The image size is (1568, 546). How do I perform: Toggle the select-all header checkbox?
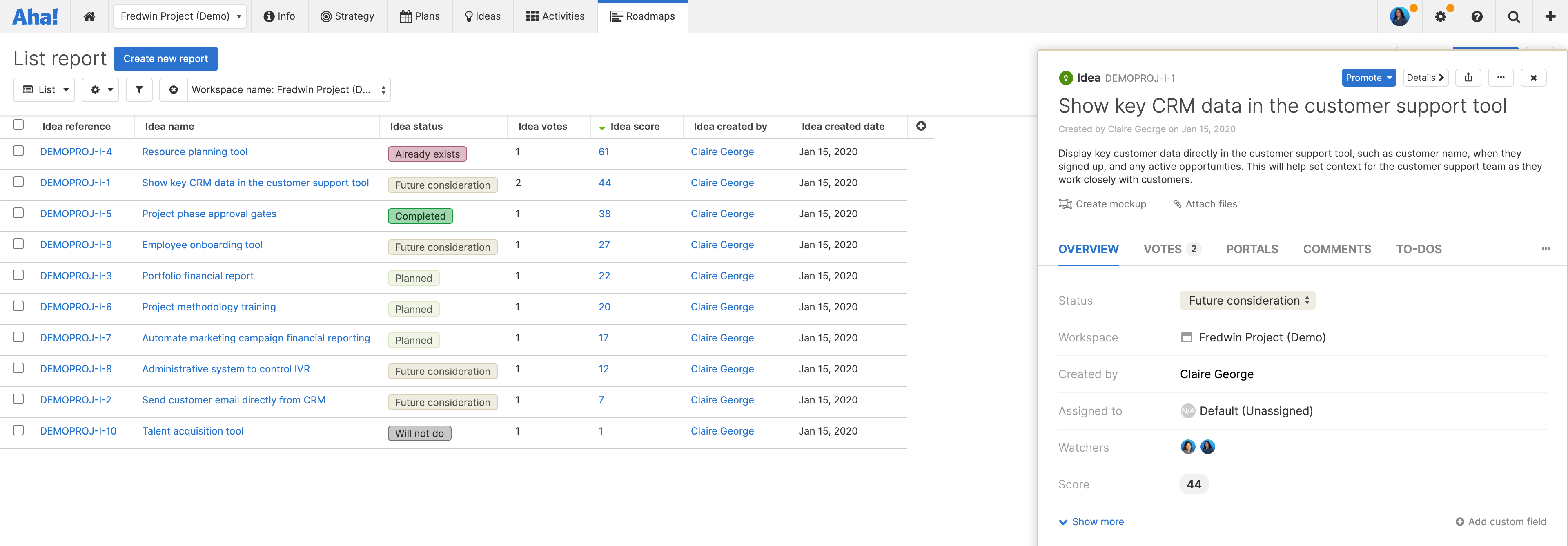pos(18,125)
